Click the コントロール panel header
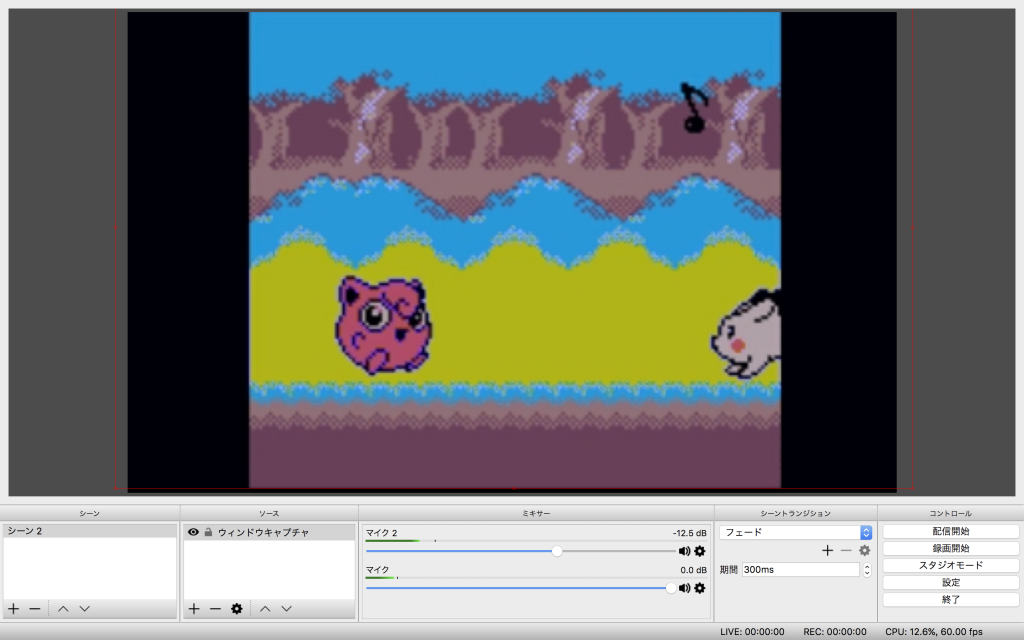This screenshot has width=1024, height=640. tap(950, 513)
